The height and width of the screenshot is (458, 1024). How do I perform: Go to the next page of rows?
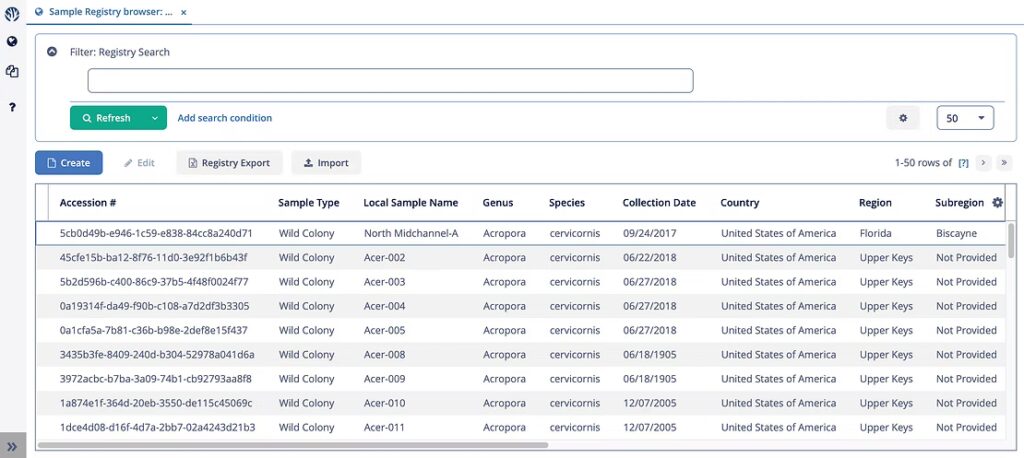983,163
